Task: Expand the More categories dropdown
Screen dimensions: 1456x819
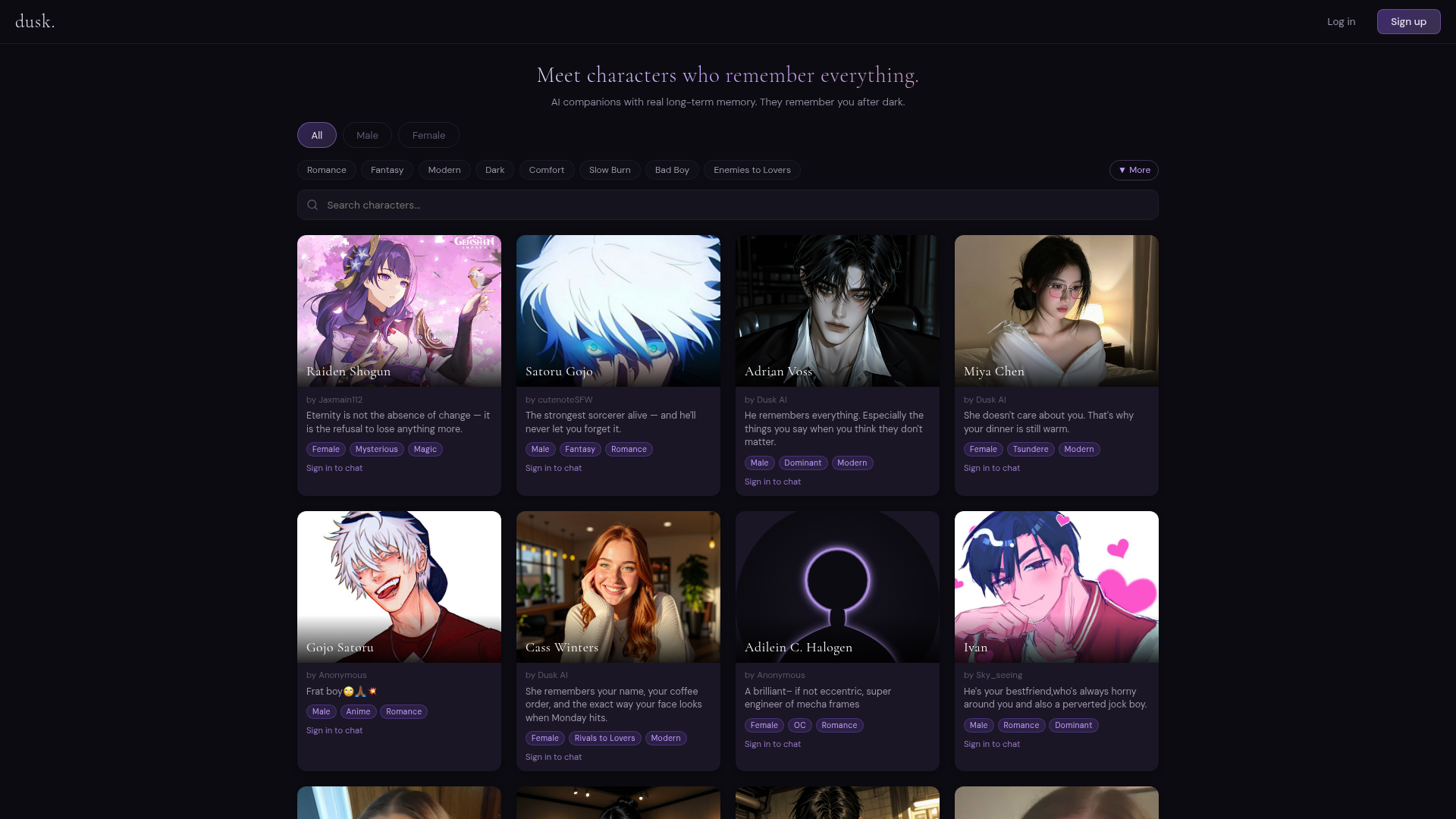Action: (x=1134, y=170)
